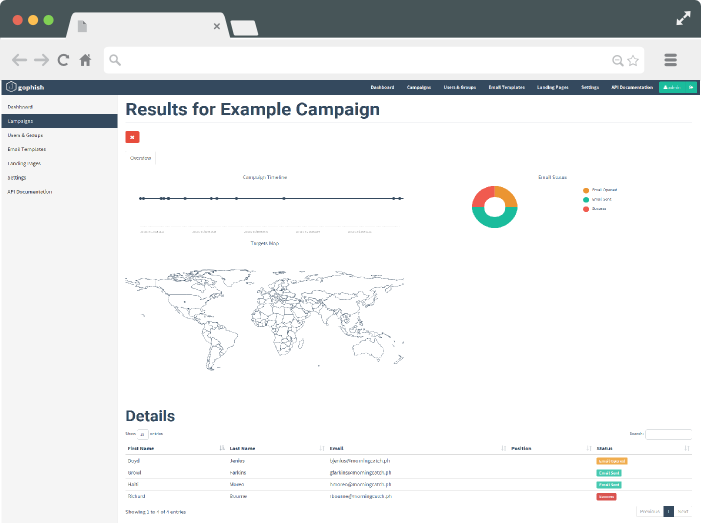Click the Next pagination button
Screen dimensions: 701x526
click(683, 512)
